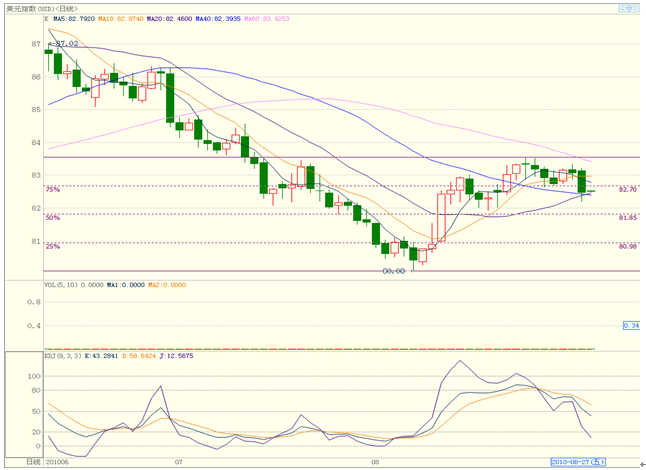The height and width of the screenshot is (470, 646).
Task: Click the 87.02 high price annotation
Action: pyautogui.click(x=67, y=43)
